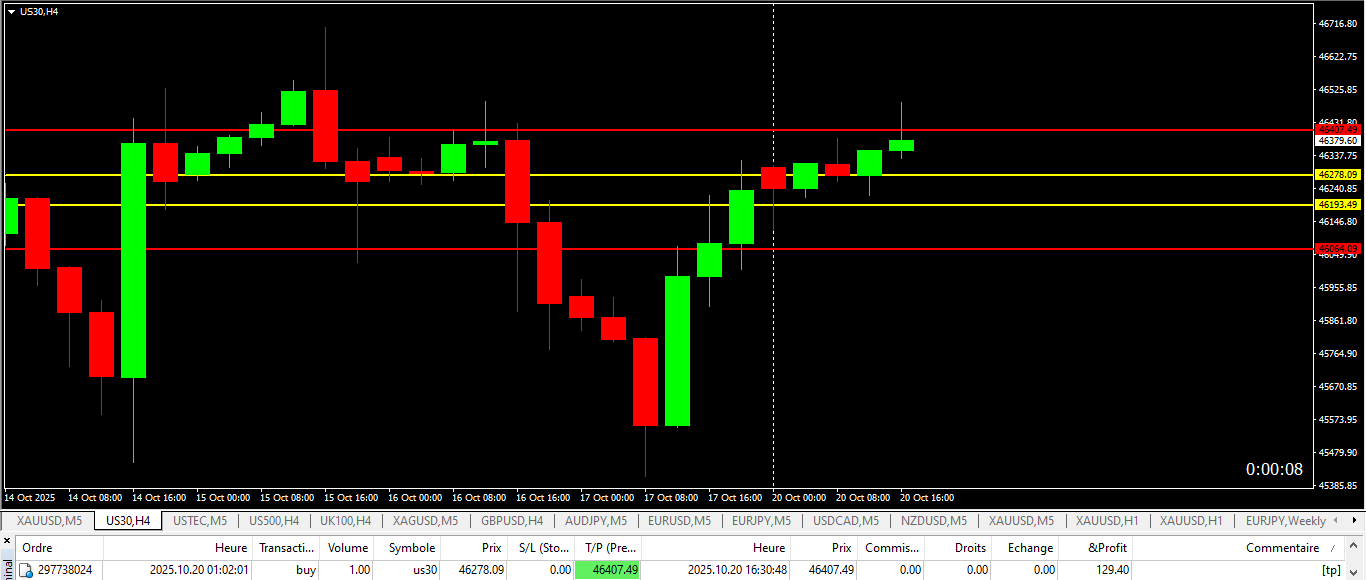Click open time 2025.10.20 01:02:01
This screenshot has height=580, width=1366.
tap(199, 570)
